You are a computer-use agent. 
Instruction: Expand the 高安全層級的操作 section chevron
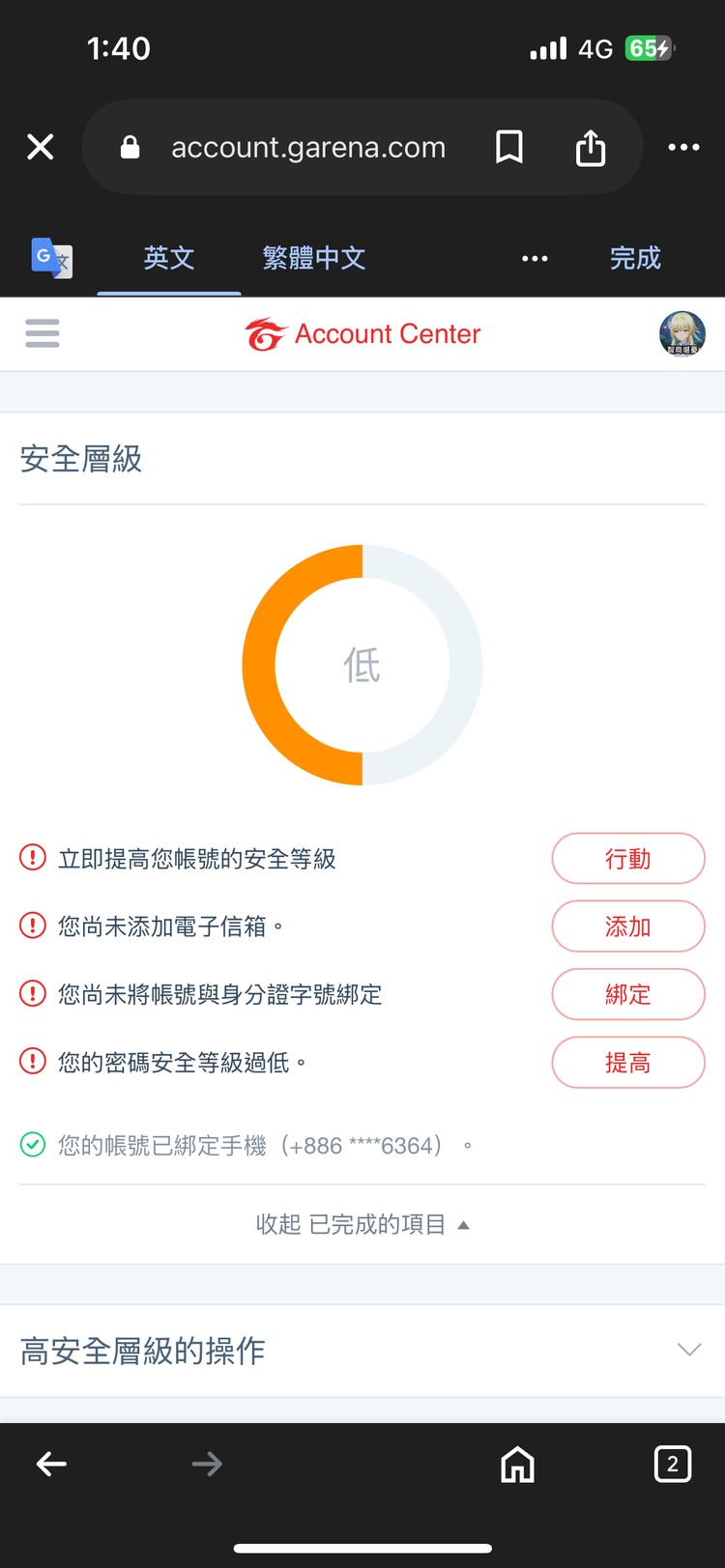coord(688,1350)
